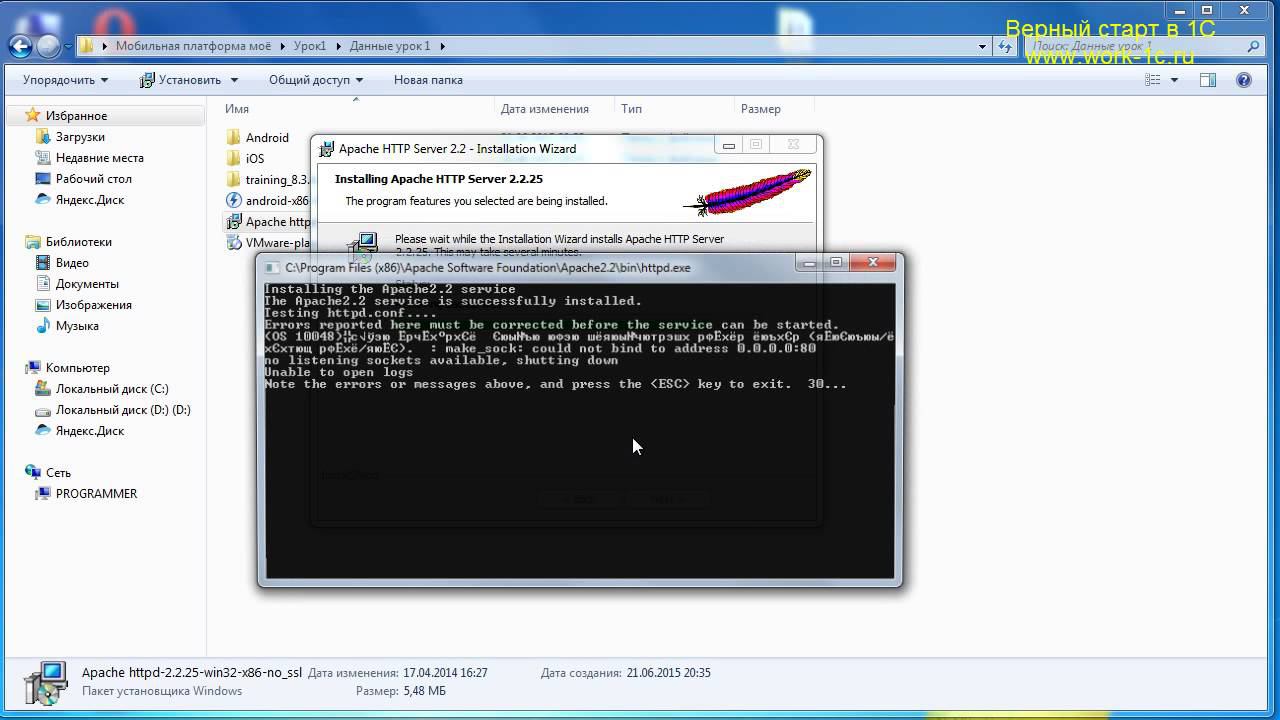Viewport: 1280px width, 720px height.
Task: Jump to Урок1 in the address bar
Action: (x=310, y=46)
